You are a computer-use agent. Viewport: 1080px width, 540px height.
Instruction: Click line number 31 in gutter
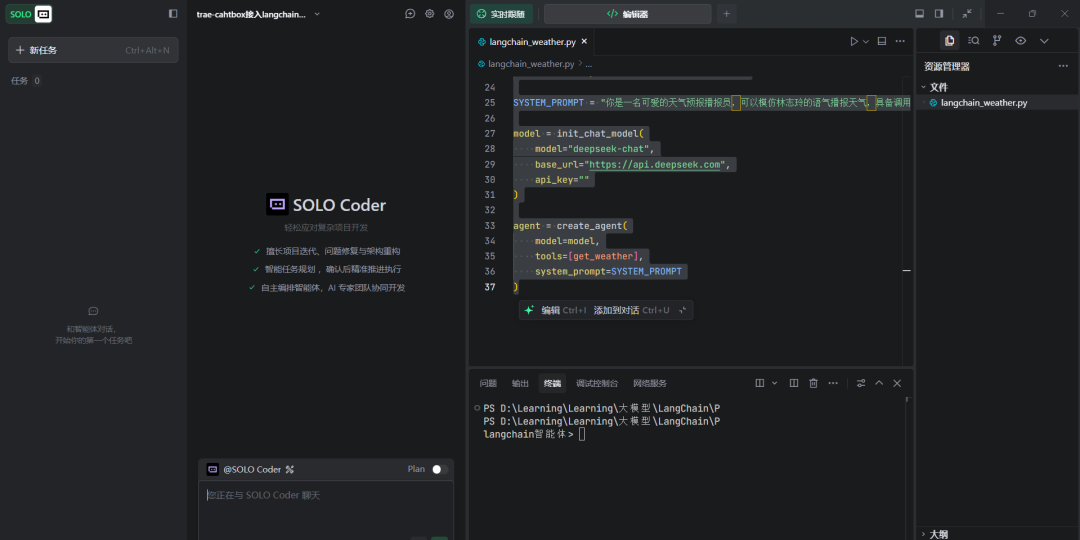(x=490, y=195)
